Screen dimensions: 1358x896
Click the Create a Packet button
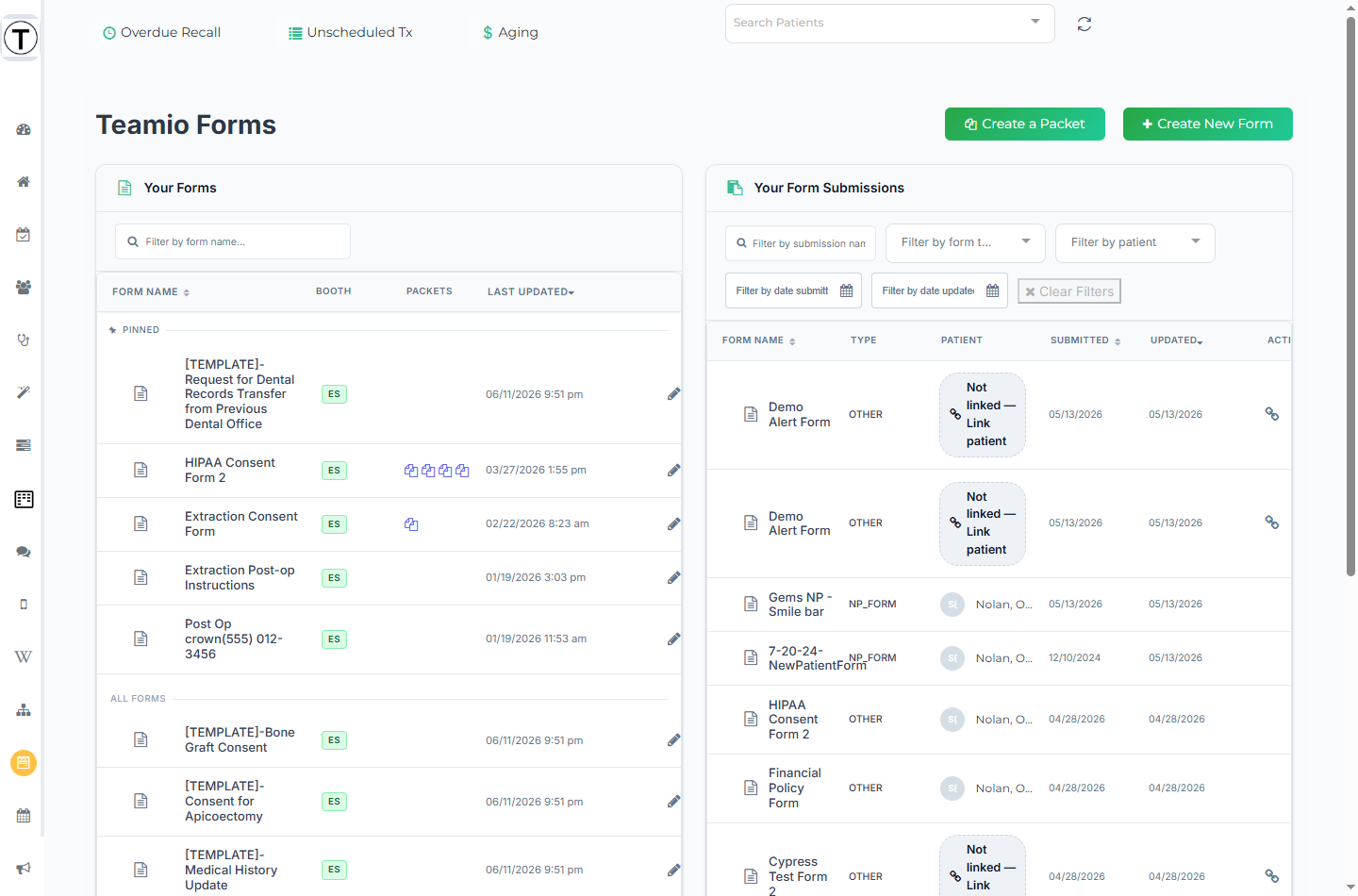tap(1025, 124)
